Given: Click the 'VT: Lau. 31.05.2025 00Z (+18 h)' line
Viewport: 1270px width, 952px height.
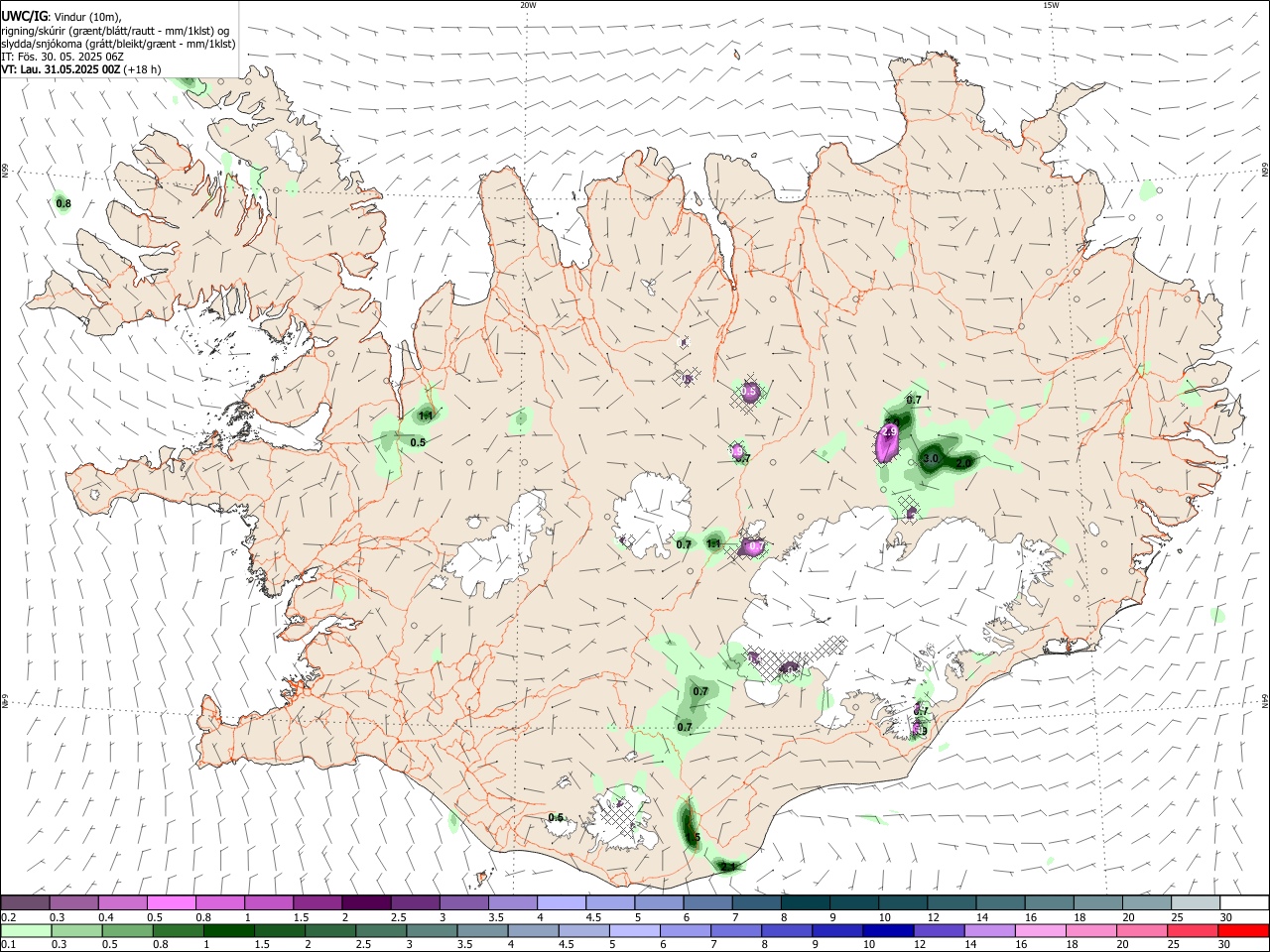Looking at the screenshot, I should [x=81, y=69].
